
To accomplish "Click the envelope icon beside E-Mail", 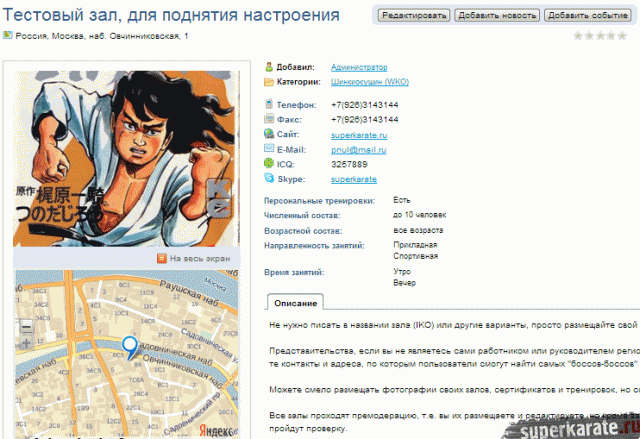I will [269, 148].
